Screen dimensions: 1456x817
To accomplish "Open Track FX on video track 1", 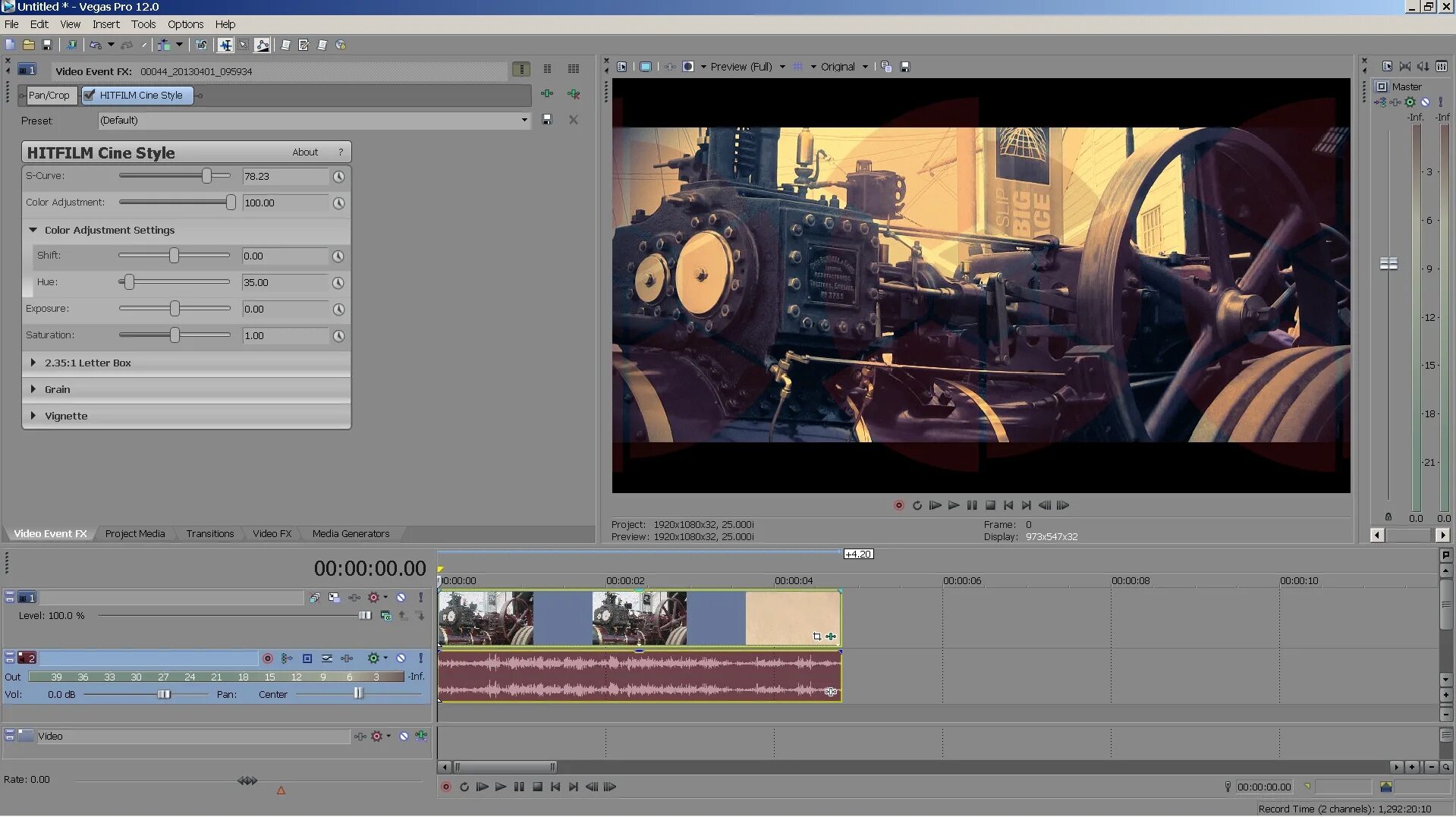I will pos(354,598).
